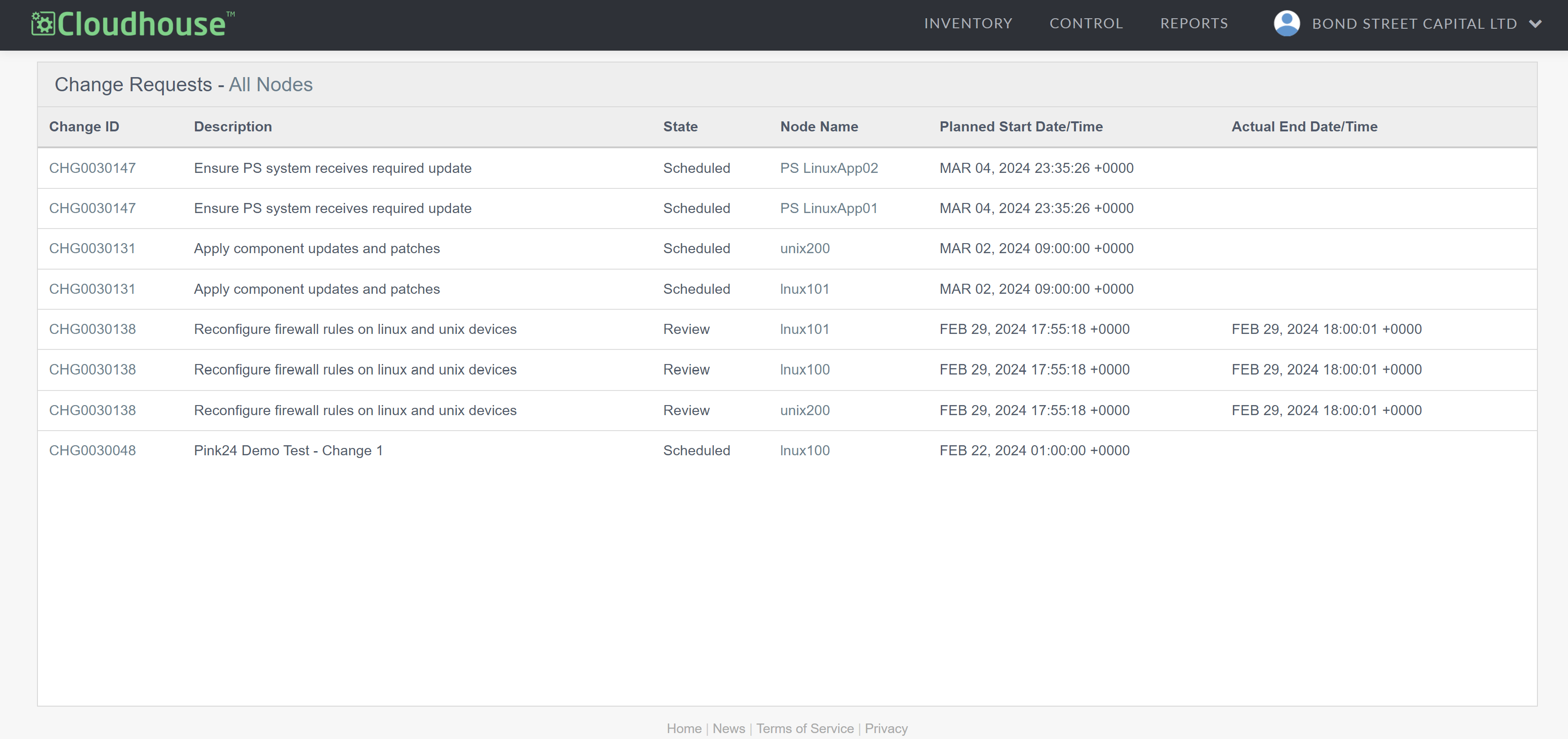Open the Terms of Service footer link
The image size is (1568, 739).
(805, 728)
